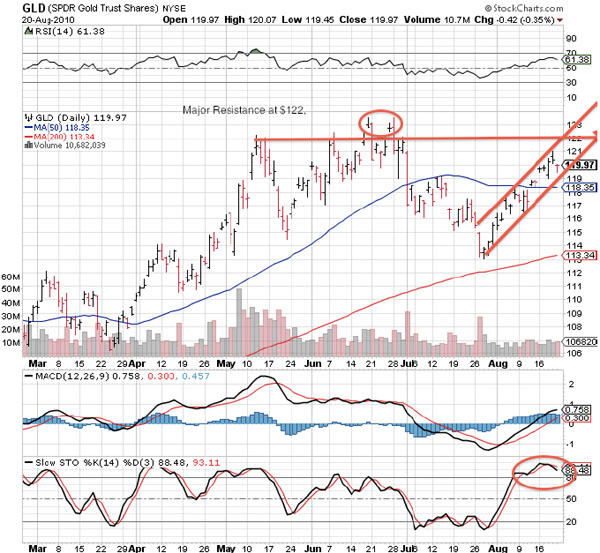
Task: Click the 106 level on the price axis
Action: pos(574,353)
